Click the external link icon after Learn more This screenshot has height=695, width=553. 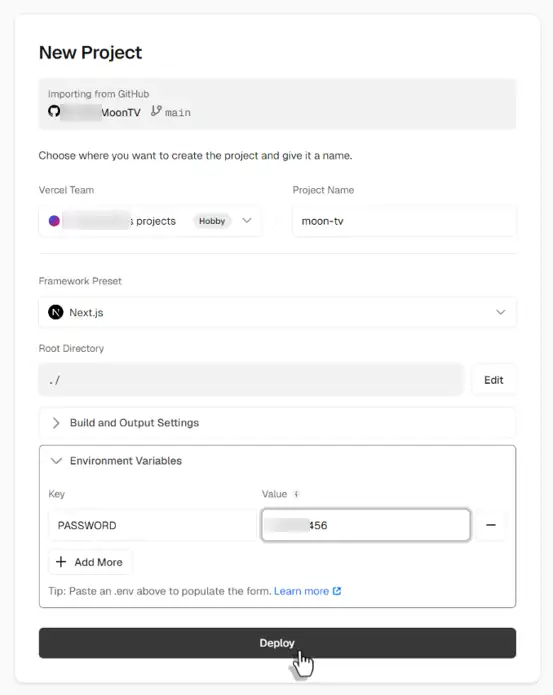[337, 591]
